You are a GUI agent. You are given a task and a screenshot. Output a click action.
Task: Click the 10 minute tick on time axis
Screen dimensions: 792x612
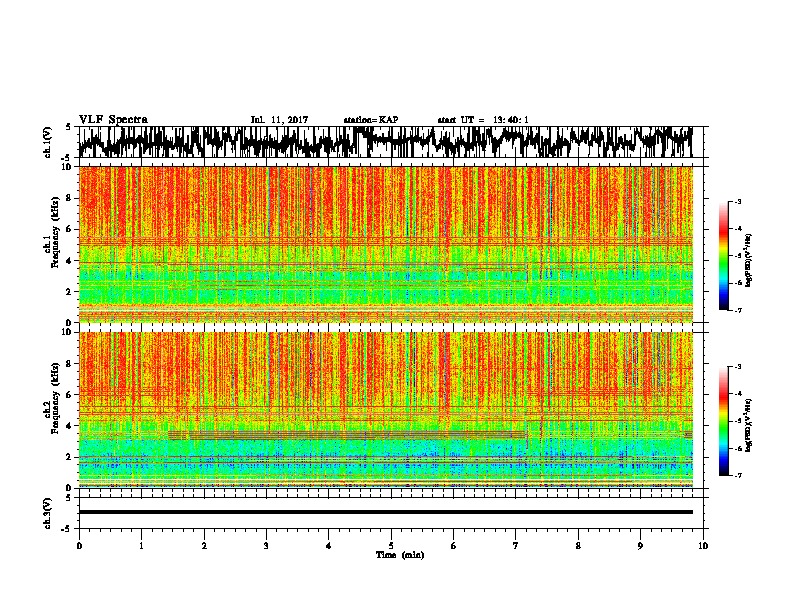703,546
